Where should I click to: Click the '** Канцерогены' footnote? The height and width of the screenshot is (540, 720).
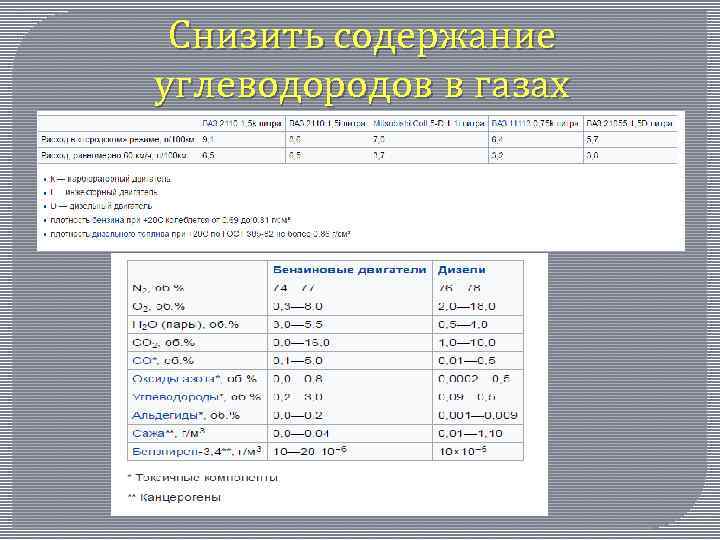coord(174,498)
